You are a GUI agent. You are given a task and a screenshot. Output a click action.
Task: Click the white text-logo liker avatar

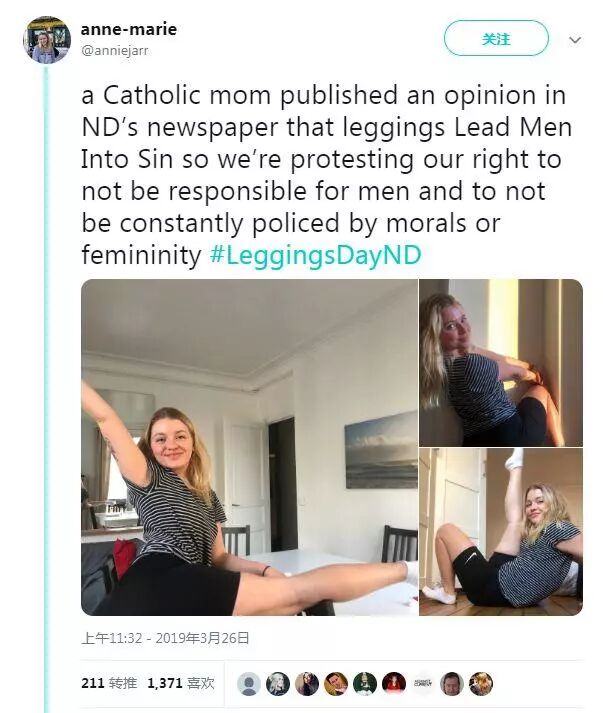tap(423, 684)
